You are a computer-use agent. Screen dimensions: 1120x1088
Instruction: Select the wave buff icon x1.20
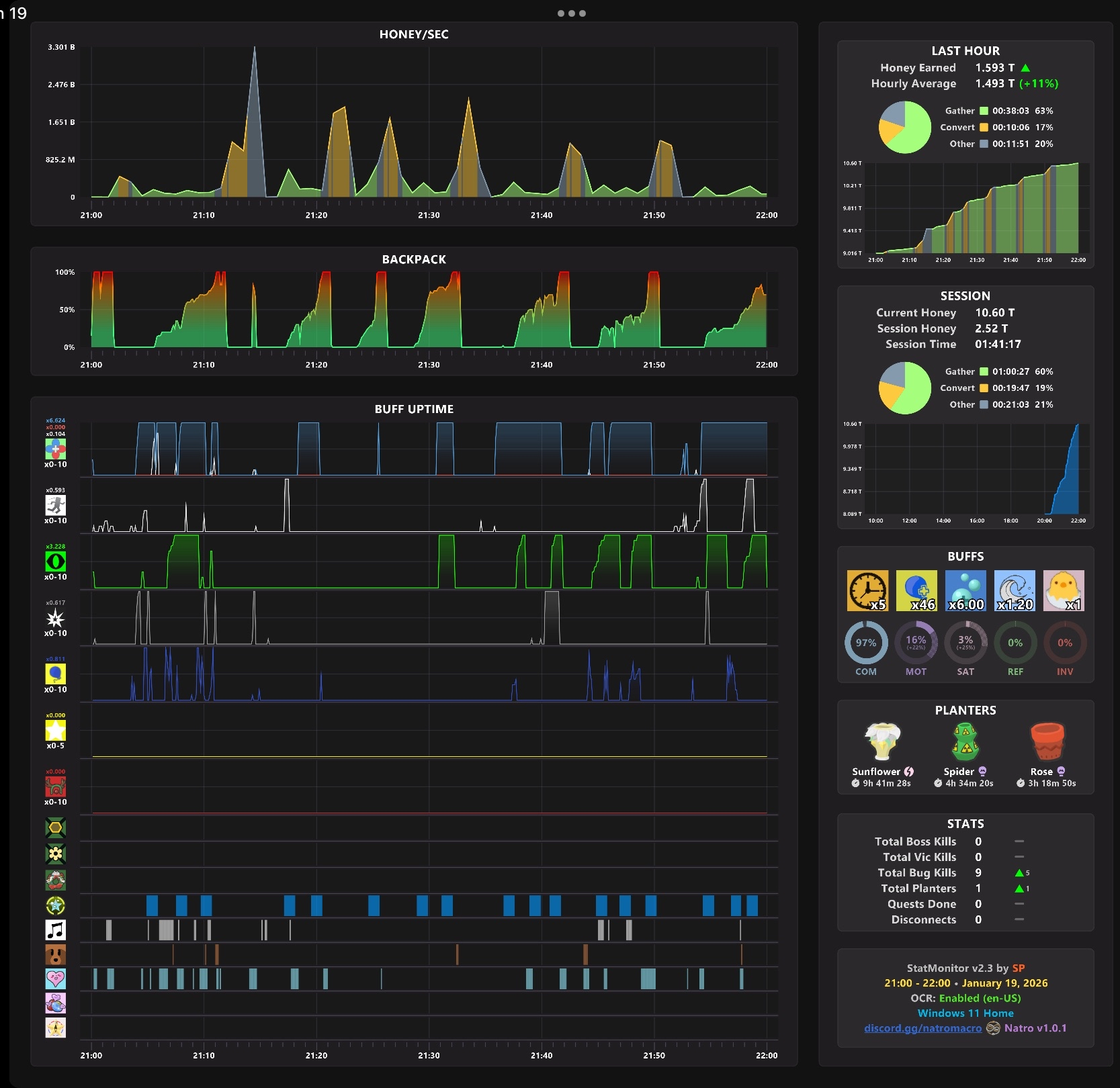click(x=1015, y=590)
